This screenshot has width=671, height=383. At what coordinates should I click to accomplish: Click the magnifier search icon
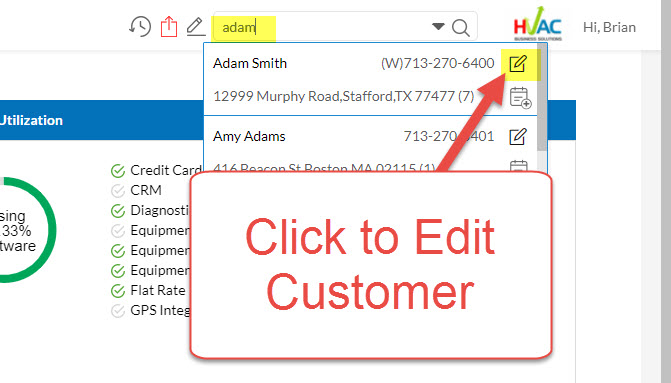pyautogui.click(x=461, y=28)
